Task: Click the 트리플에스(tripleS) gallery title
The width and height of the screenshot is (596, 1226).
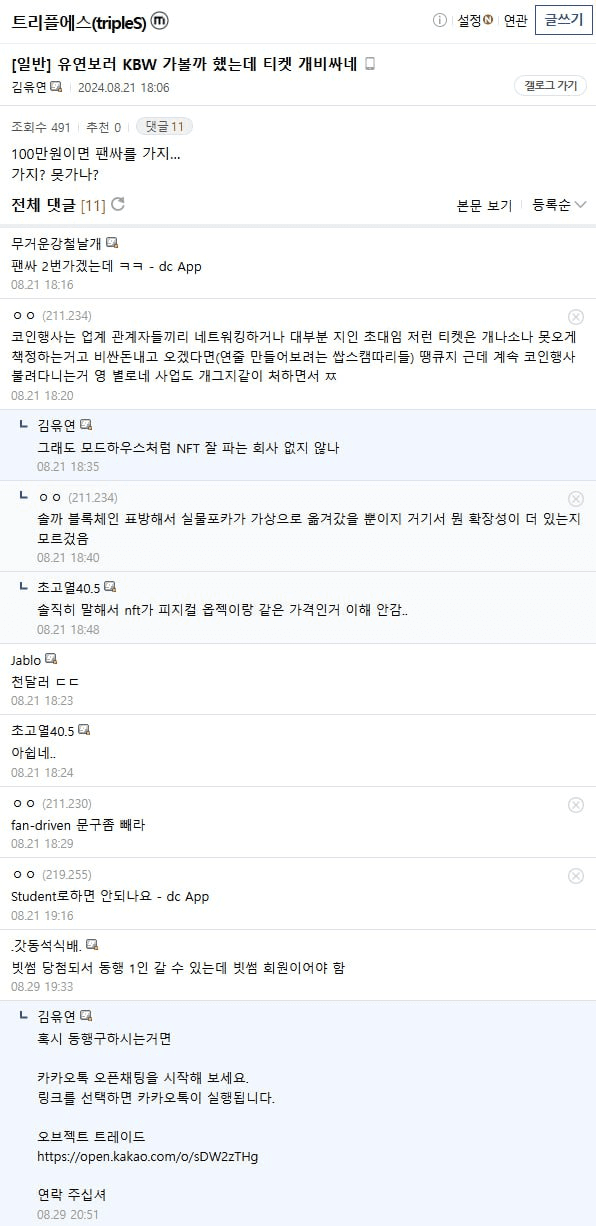Action: click(78, 21)
